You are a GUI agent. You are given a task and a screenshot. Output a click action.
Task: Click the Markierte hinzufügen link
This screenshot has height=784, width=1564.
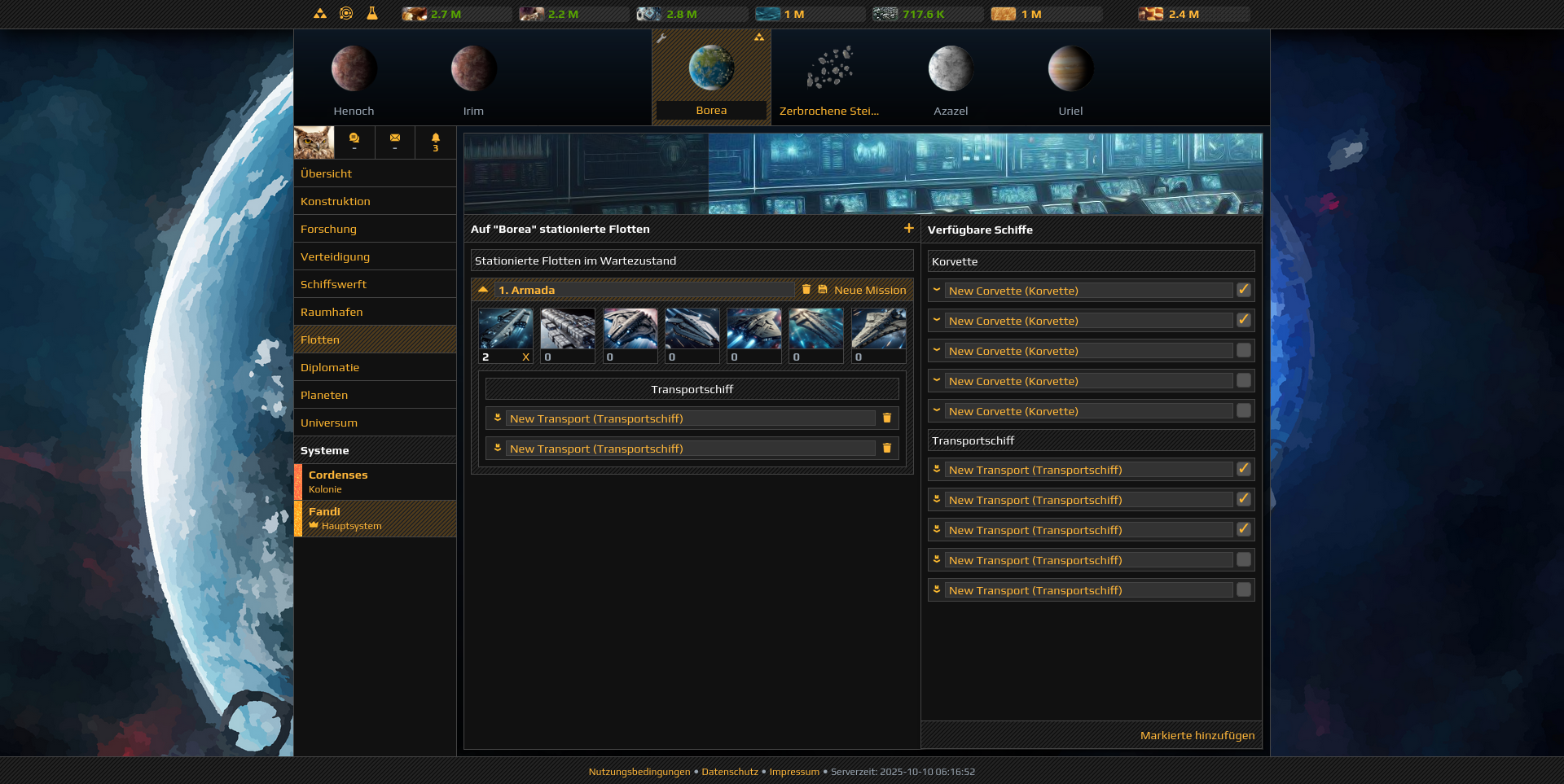tap(1197, 735)
